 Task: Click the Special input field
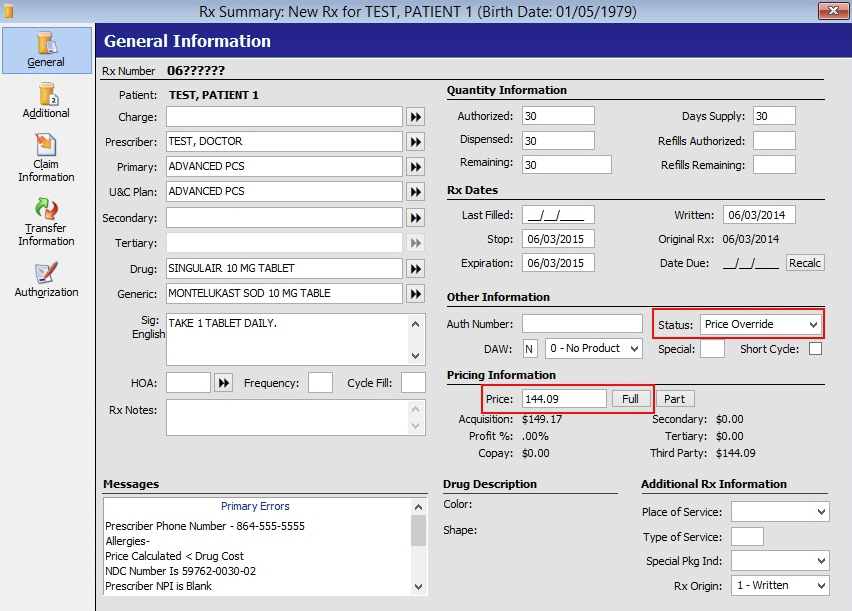click(712, 348)
